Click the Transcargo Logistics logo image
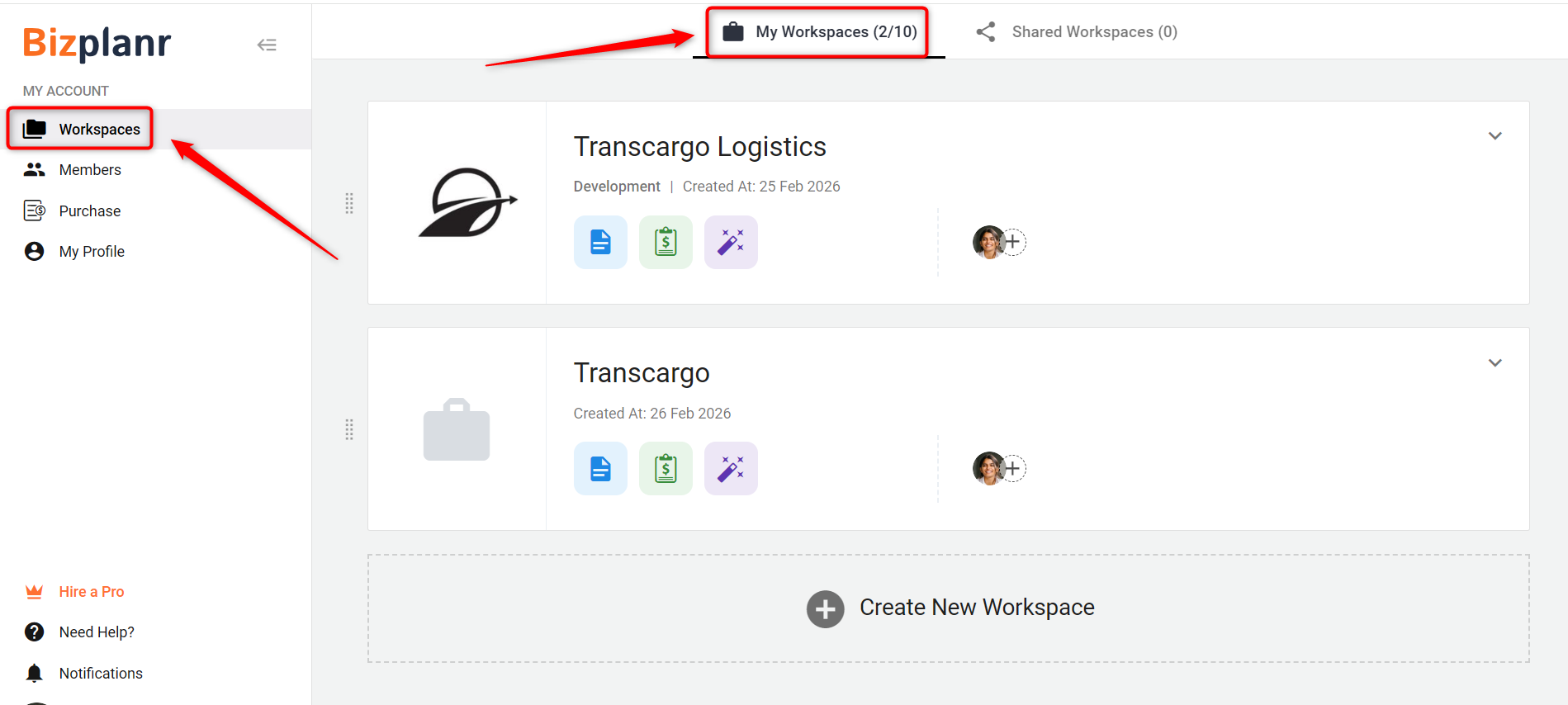 coord(468,202)
